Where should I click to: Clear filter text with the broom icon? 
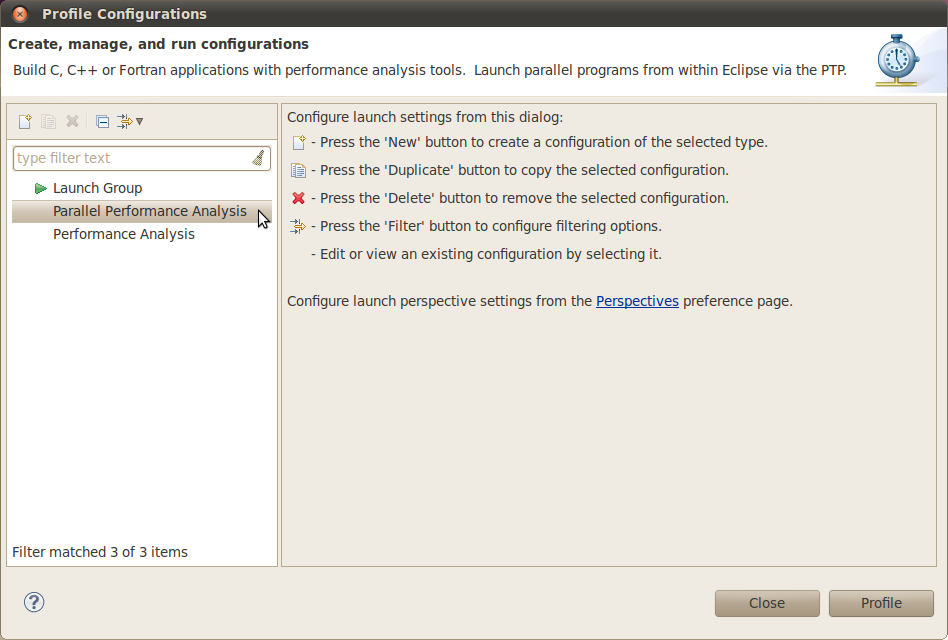(x=258, y=158)
